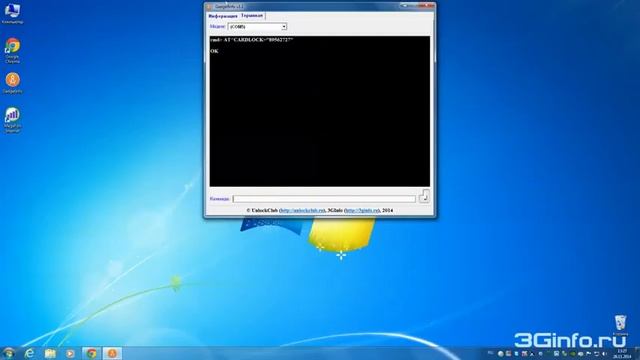Open the unlockclub.ru link
The height and width of the screenshot is (360, 640).
click(302, 211)
